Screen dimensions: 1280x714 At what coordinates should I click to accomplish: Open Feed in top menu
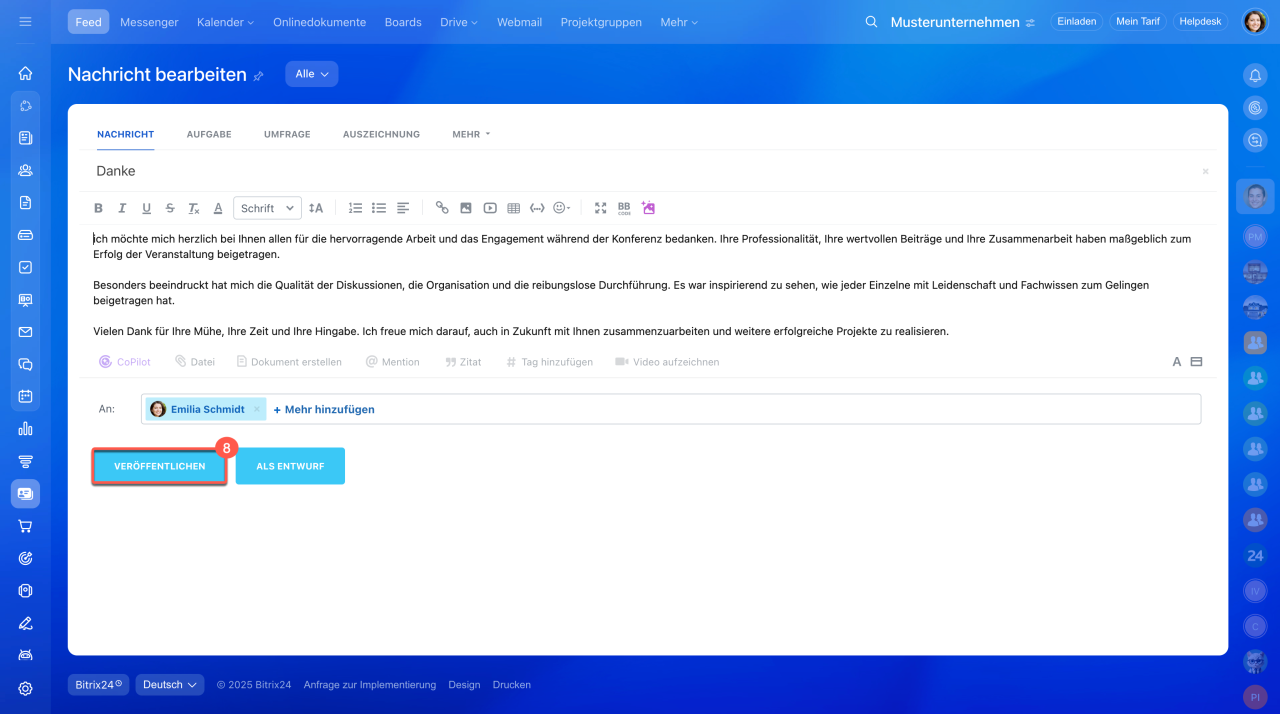pos(89,22)
